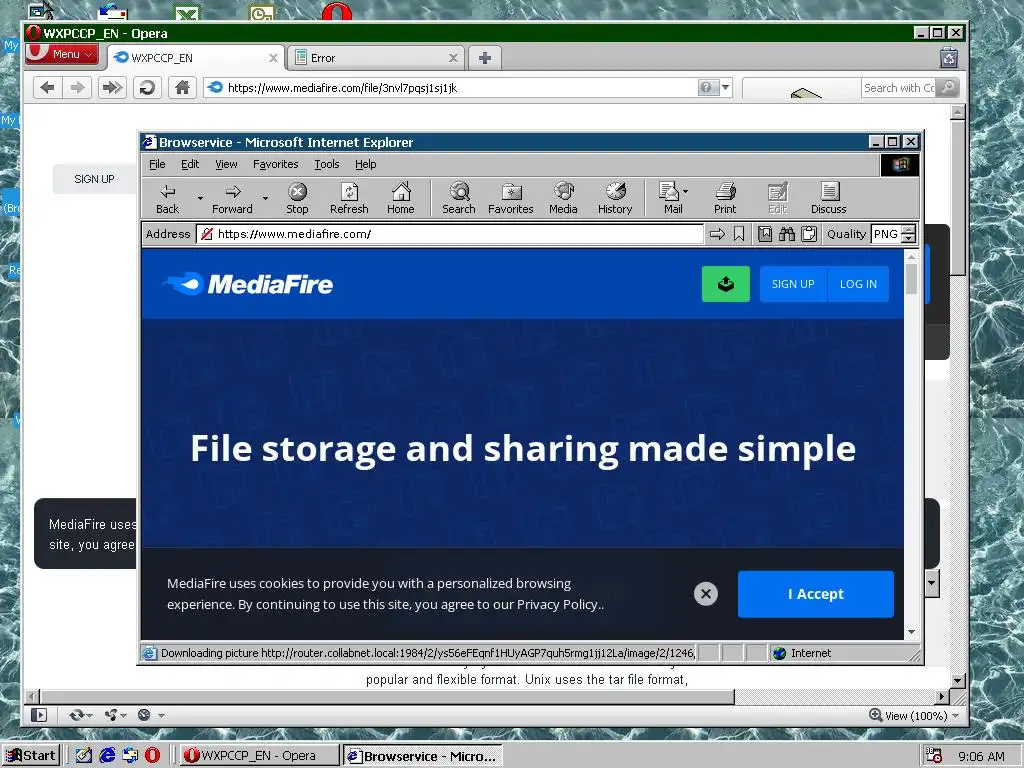Print the page using IE toolbar

click(x=725, y=198)
